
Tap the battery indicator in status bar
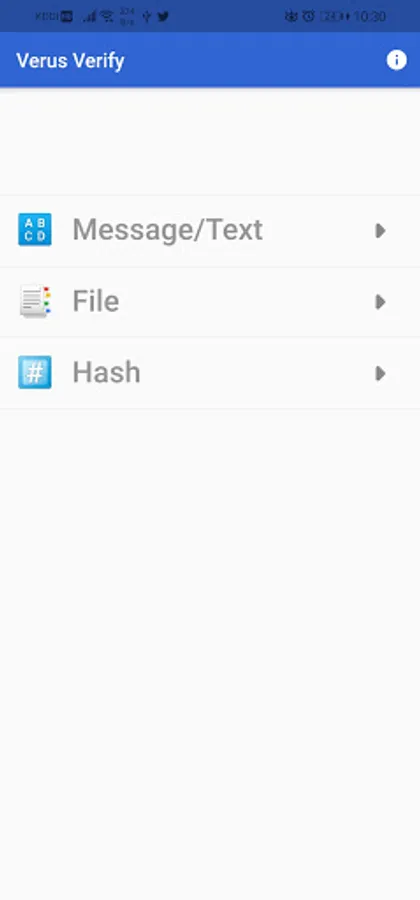click(335, 16)
